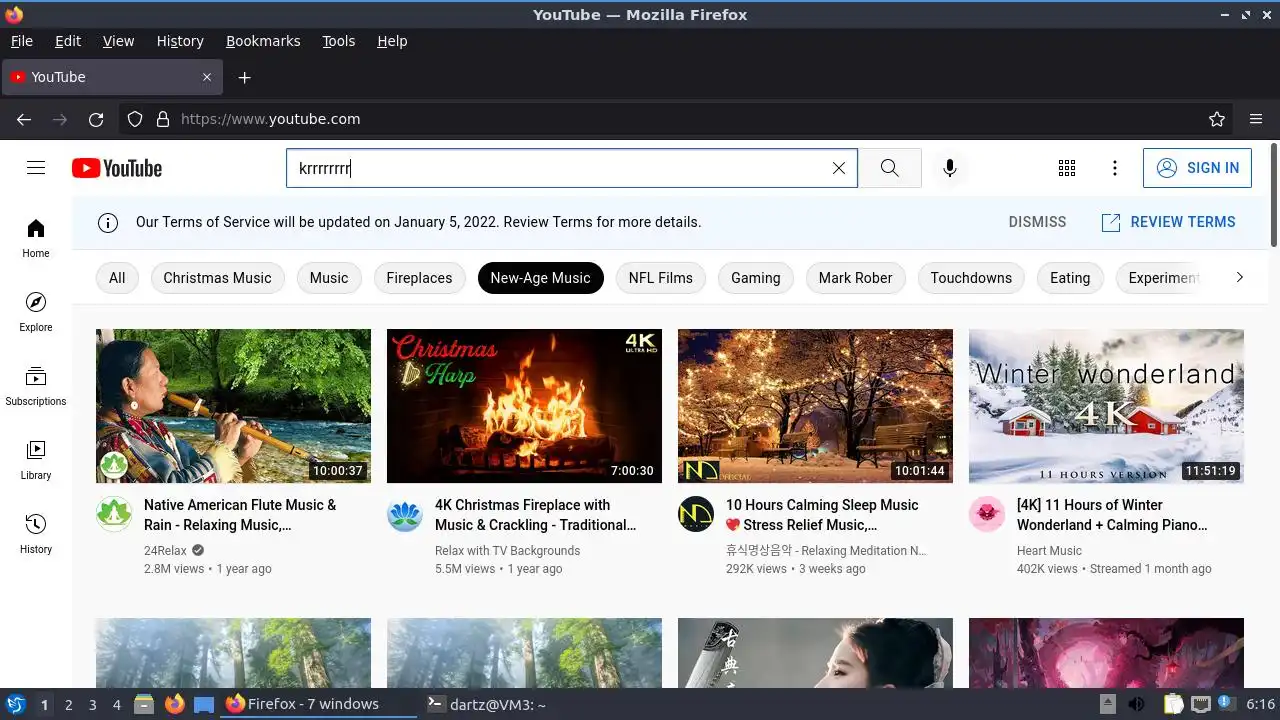Open Native American Flute Music video title
The image size is (1280, 720).
coord(240,515)
